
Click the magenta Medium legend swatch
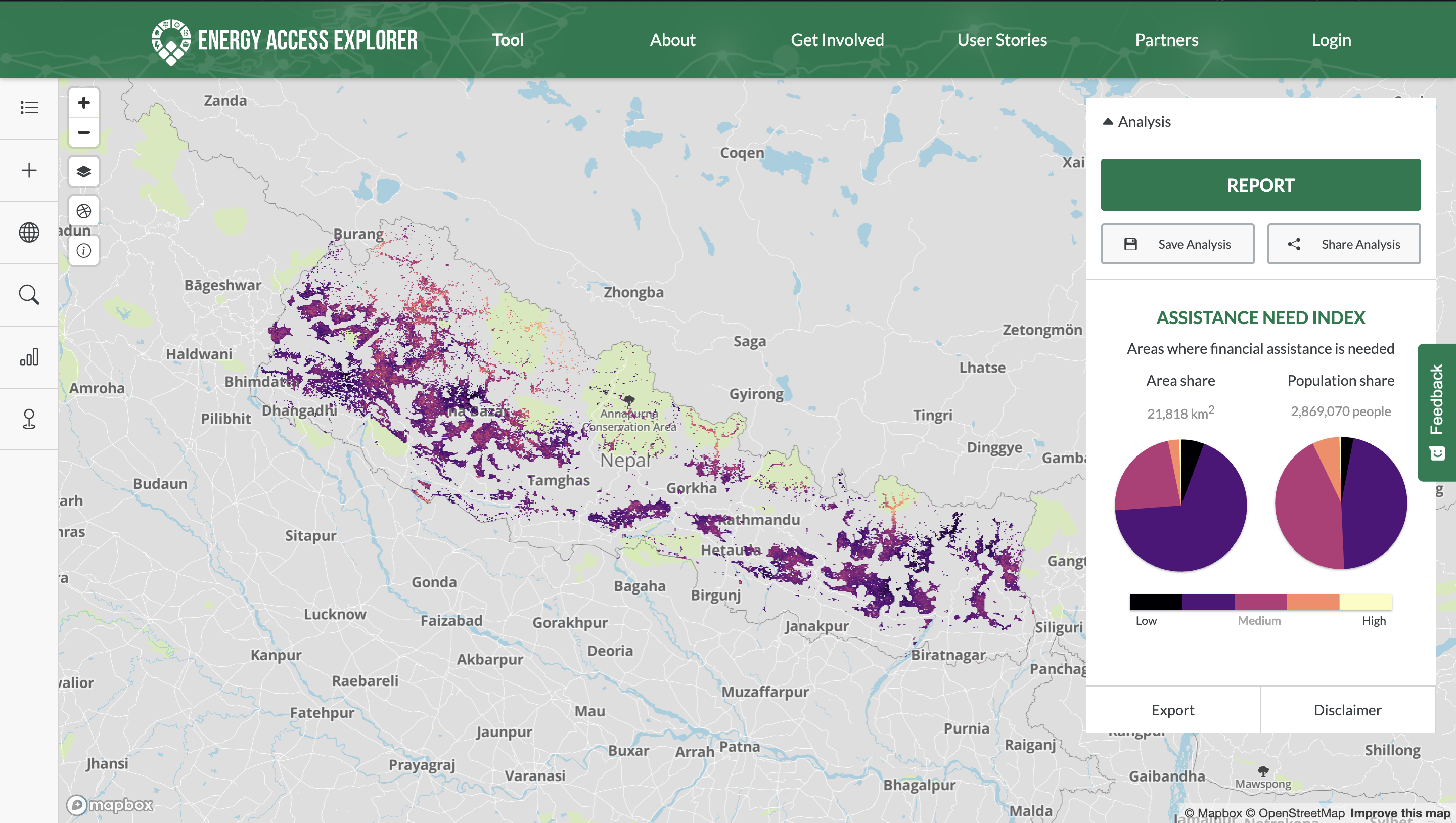[x=1260, y=602]
